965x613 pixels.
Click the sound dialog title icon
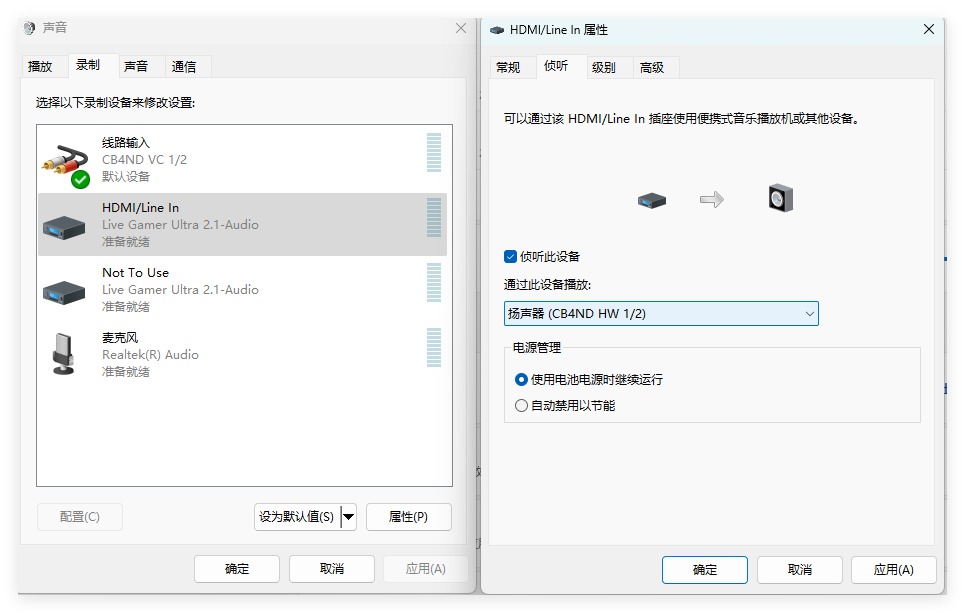coord(29,28)
